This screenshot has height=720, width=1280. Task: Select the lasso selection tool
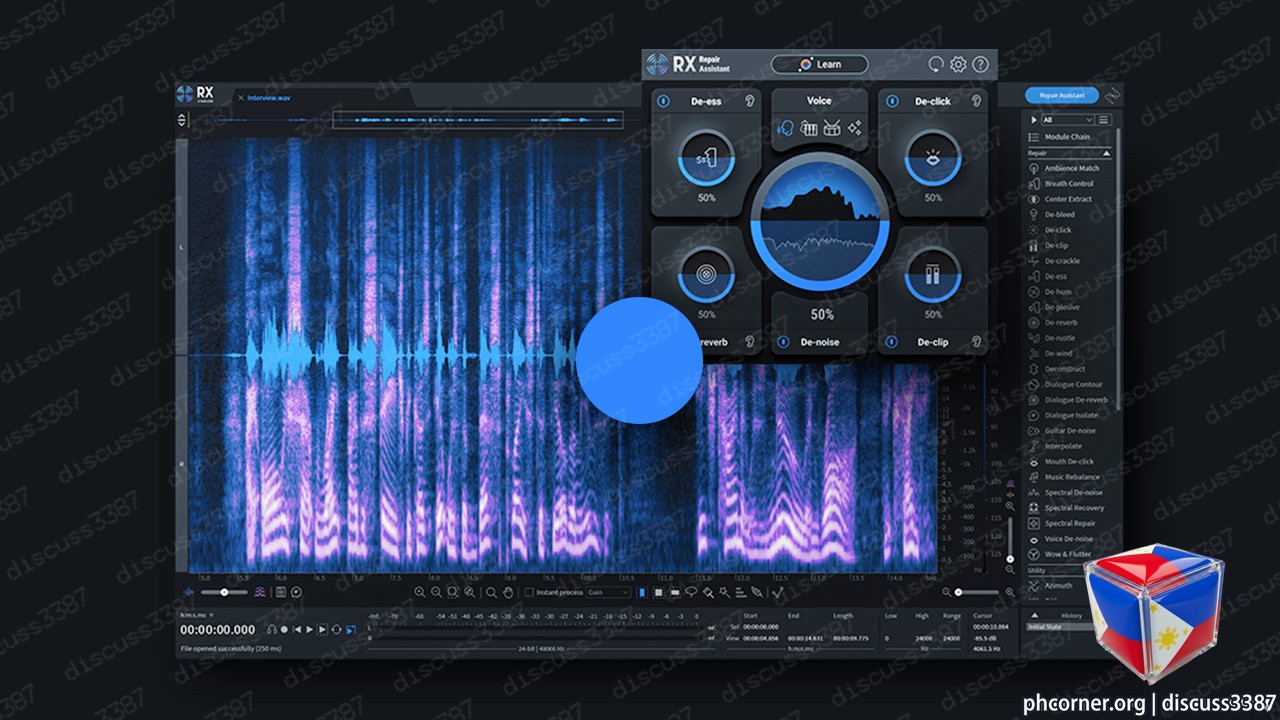[691, 592]
